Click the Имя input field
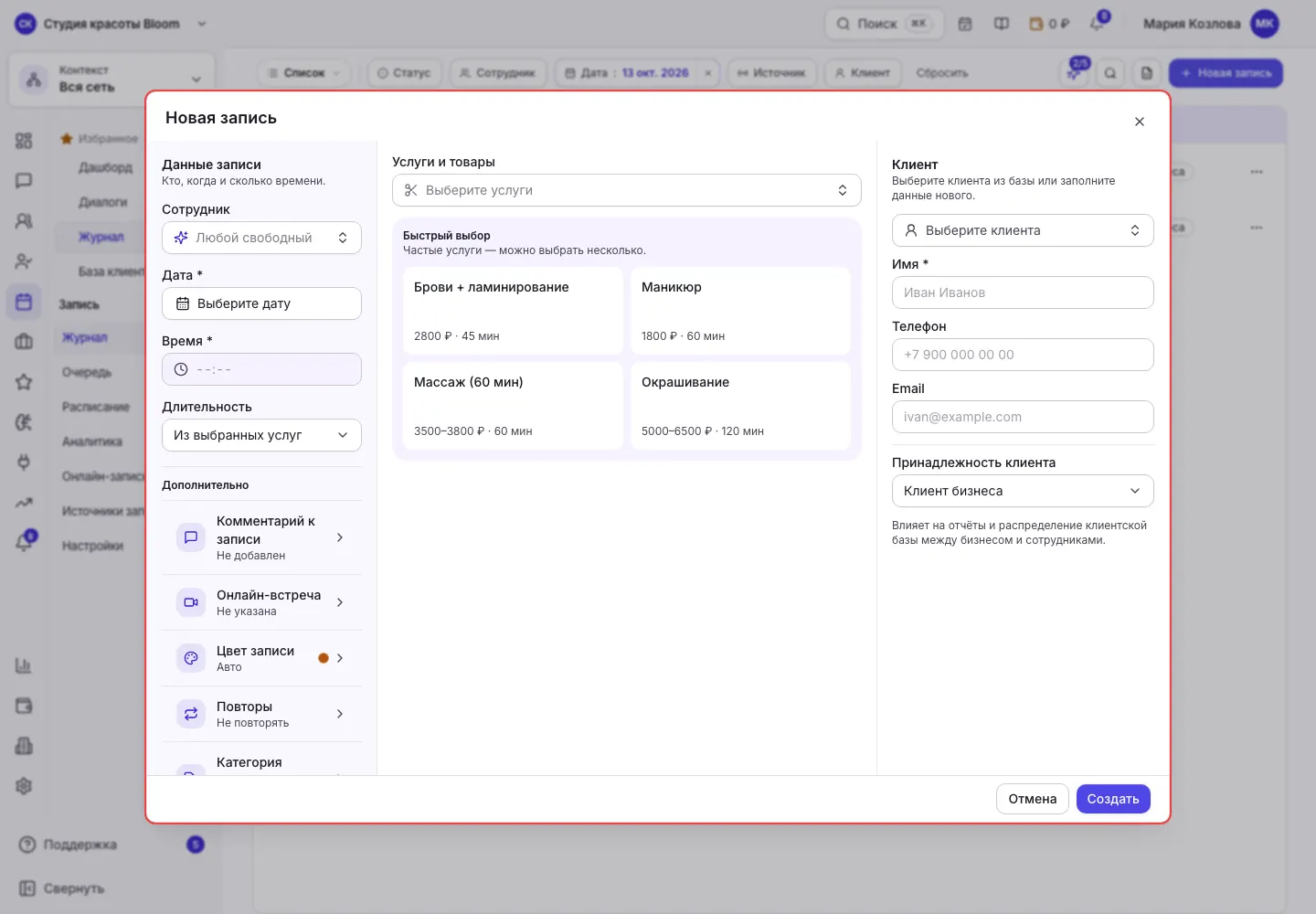The height and width of the screenshot is (914, 1316). pyautogui.click(x=1023, y=292)
